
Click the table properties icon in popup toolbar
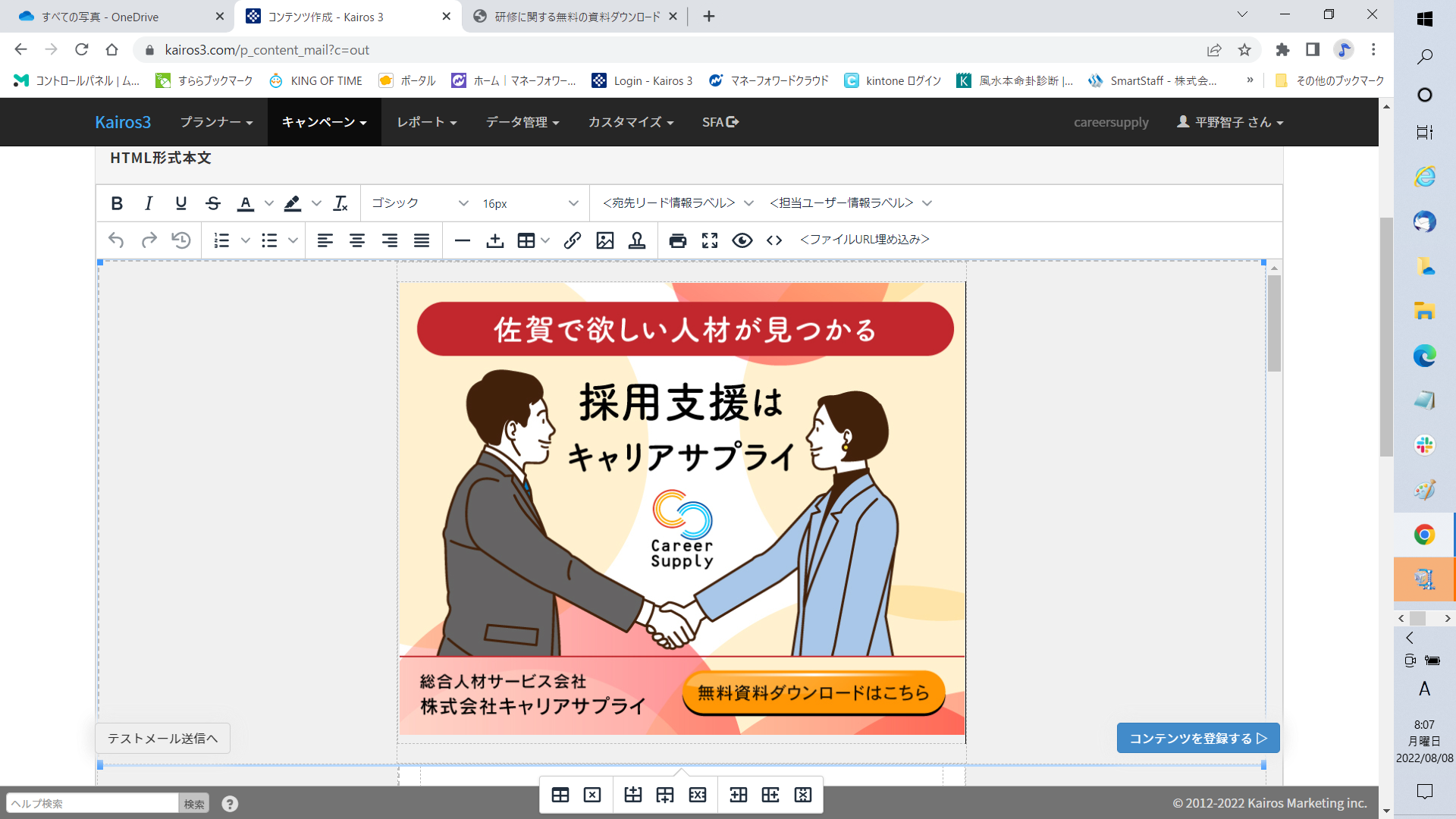560,795
